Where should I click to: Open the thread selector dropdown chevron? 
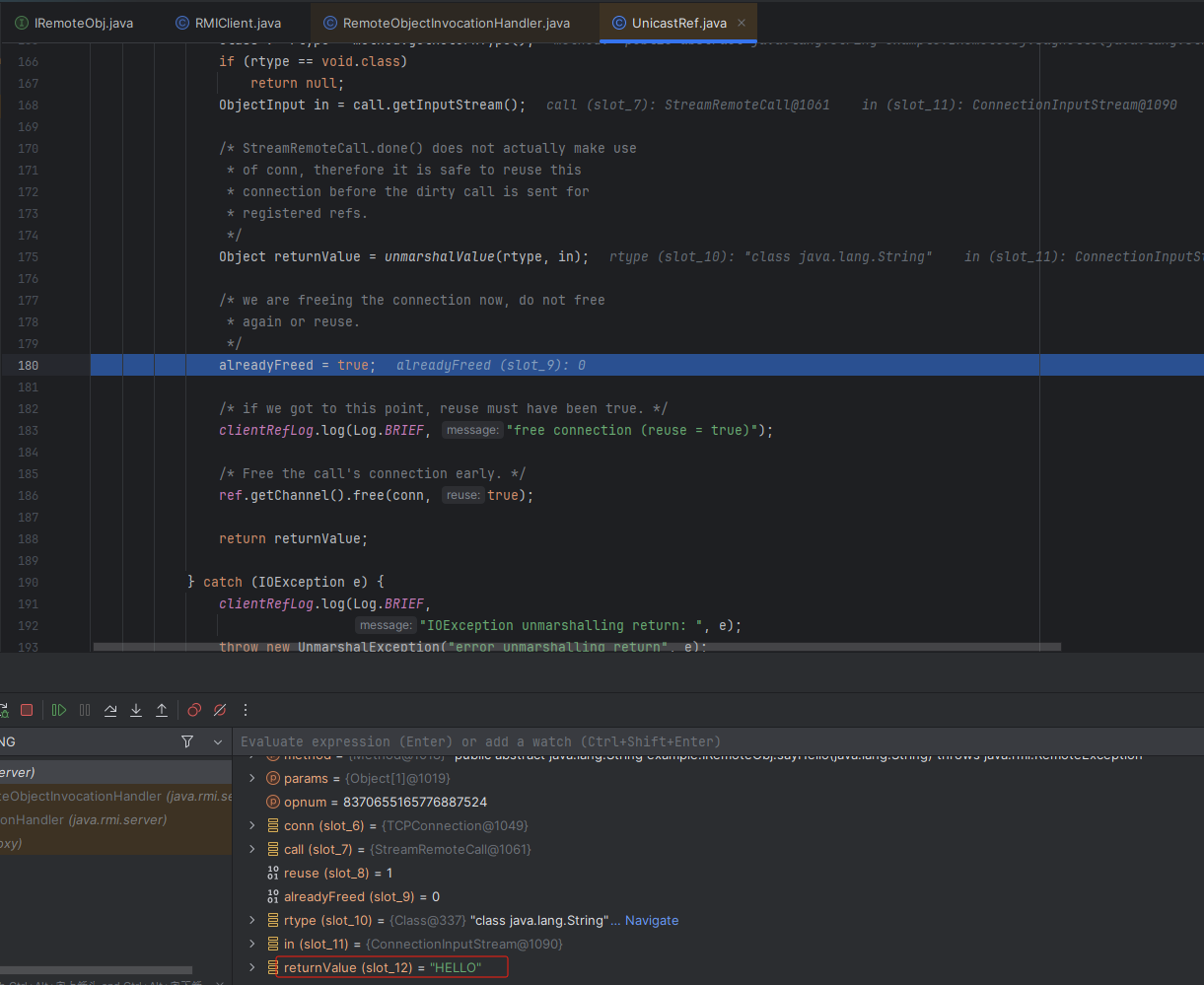pos(218,741)
